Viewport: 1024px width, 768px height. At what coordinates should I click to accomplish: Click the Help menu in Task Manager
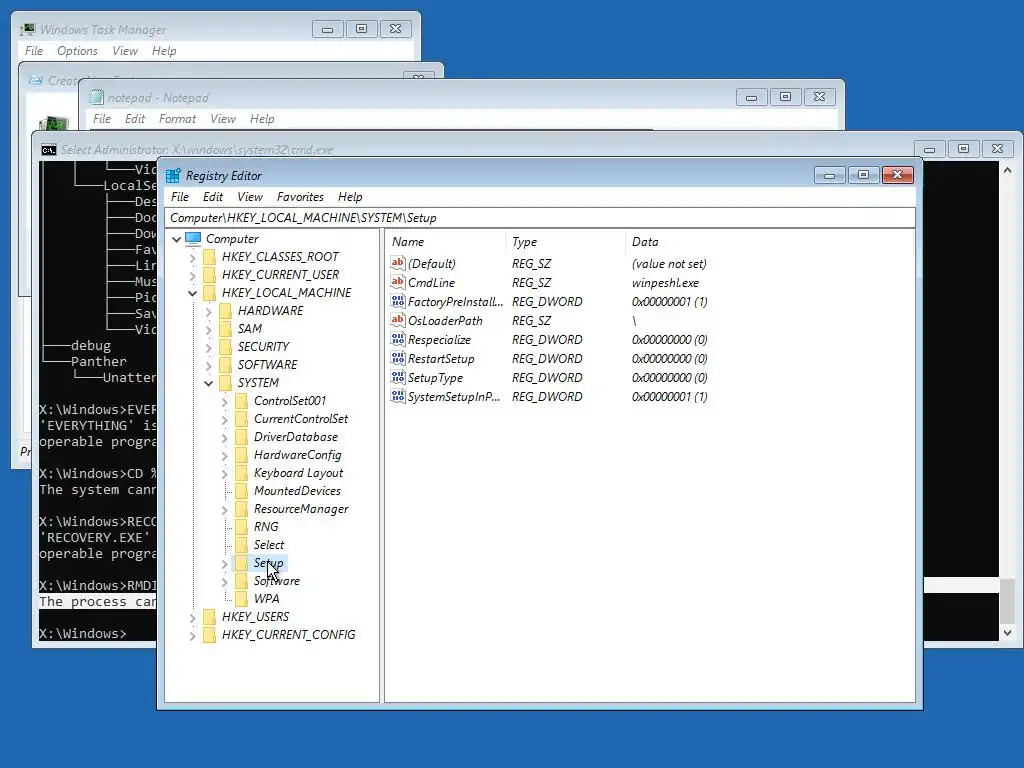point(164,51)
